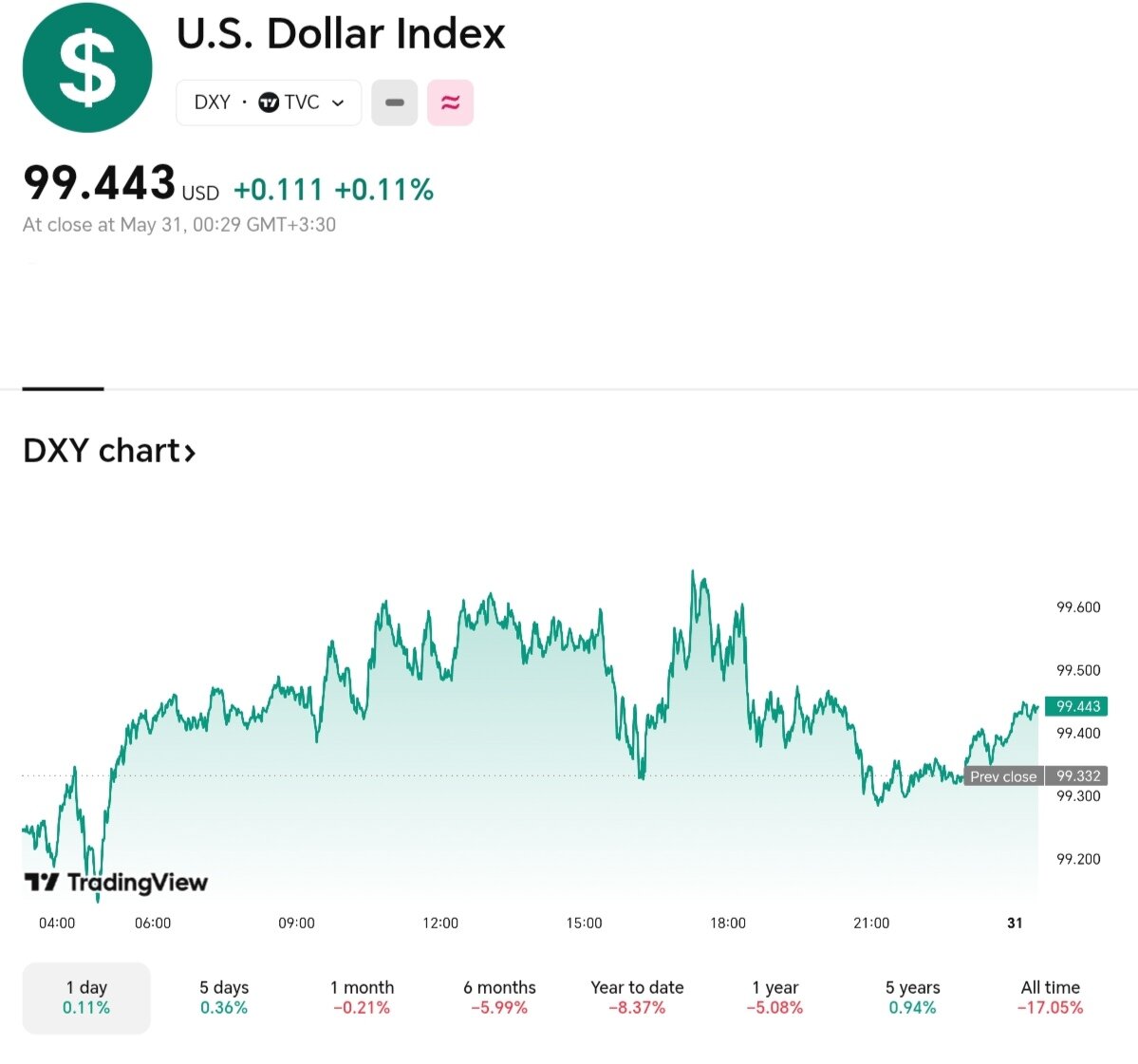Open the DXY chart link
1138x1064 pixels.
pos(109,451)
